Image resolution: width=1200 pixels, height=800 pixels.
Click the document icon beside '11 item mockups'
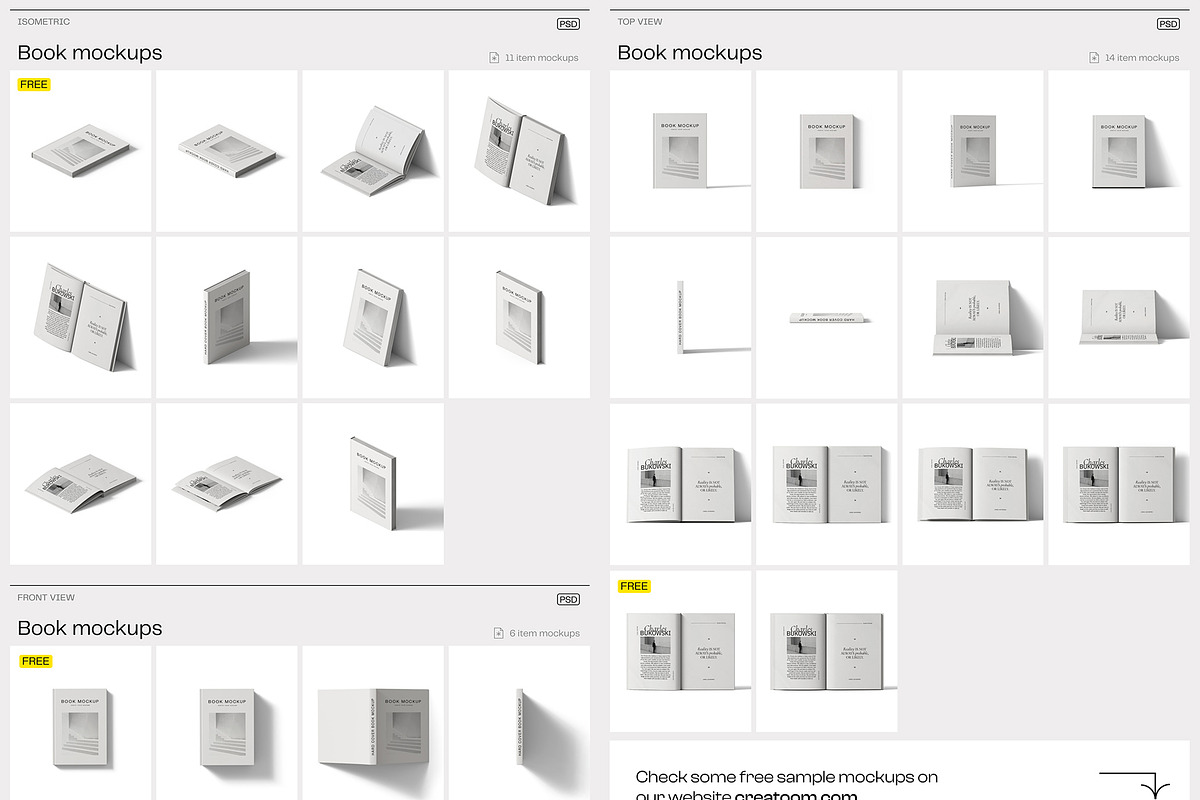[x=494, y=58]
